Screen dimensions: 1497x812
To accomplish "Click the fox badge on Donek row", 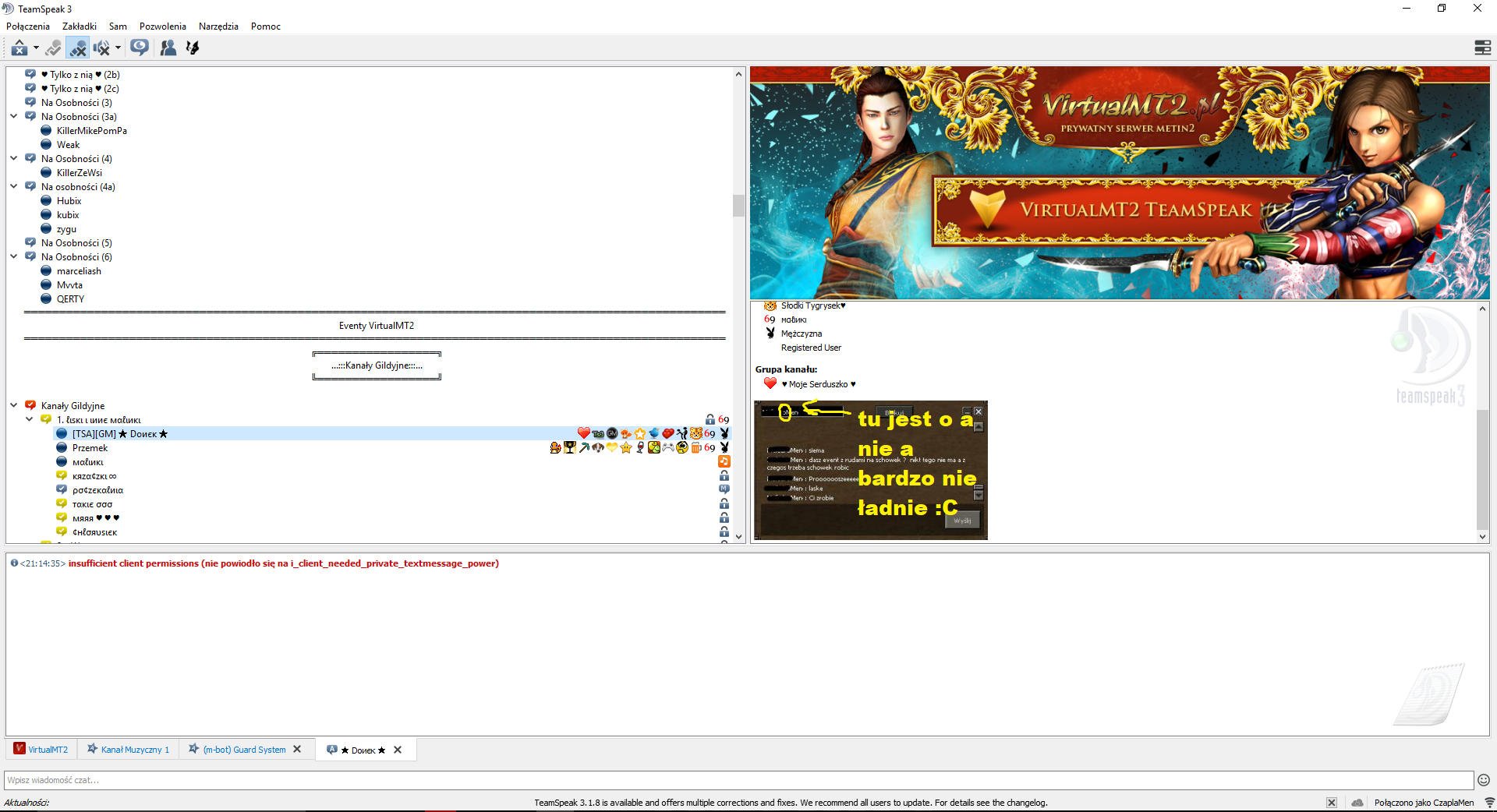I will (x=626, y=433).
